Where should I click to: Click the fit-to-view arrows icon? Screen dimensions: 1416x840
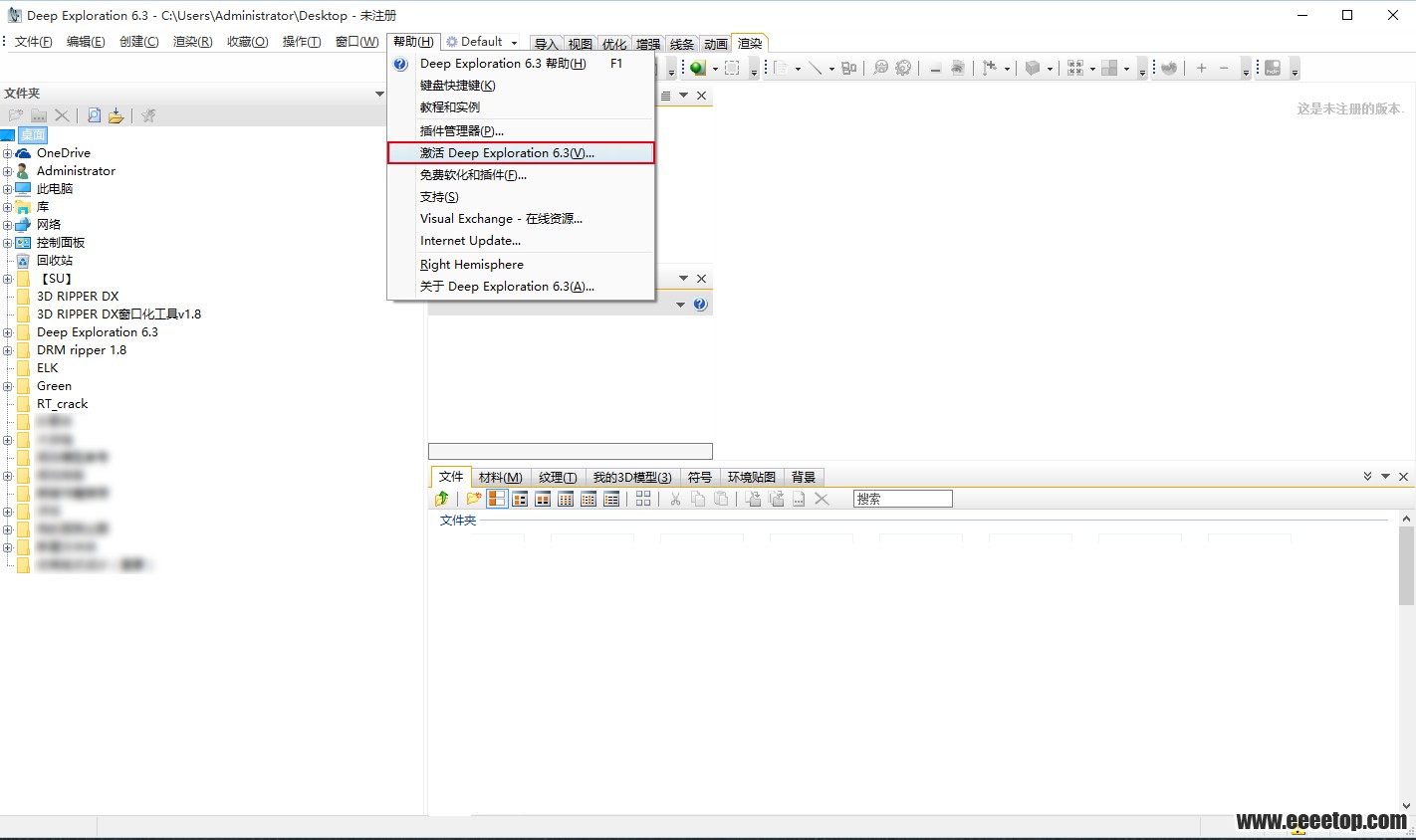click(x=1075, y=68)
